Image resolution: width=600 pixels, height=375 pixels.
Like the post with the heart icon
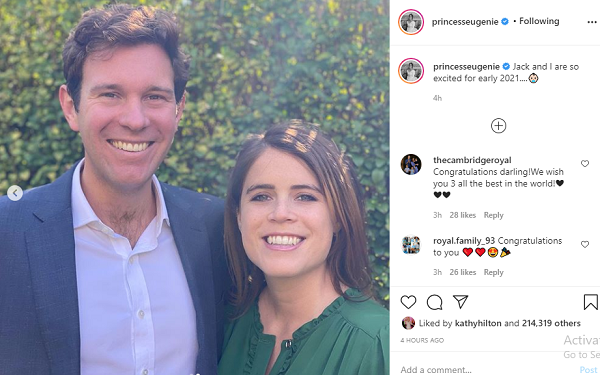(x=408, y=302)
